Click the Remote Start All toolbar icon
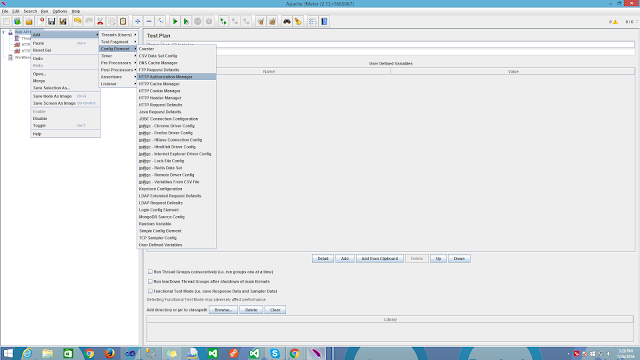 coord(223,21)
